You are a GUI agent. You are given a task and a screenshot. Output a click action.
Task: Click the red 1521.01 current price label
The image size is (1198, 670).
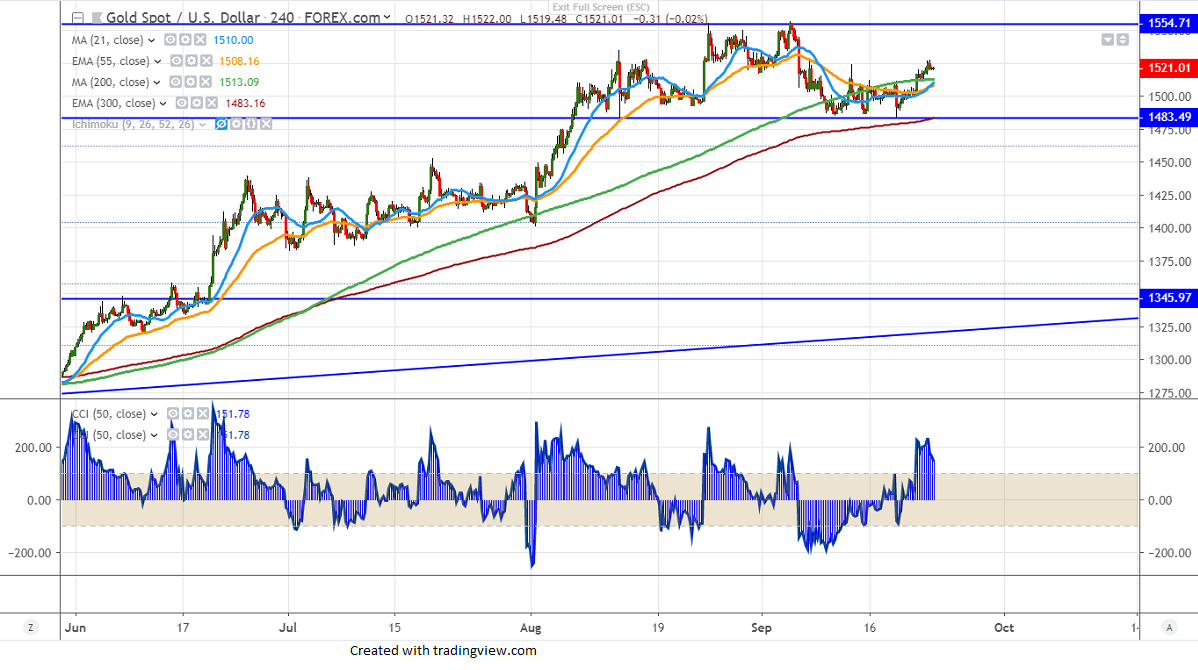pos(1168,68)
